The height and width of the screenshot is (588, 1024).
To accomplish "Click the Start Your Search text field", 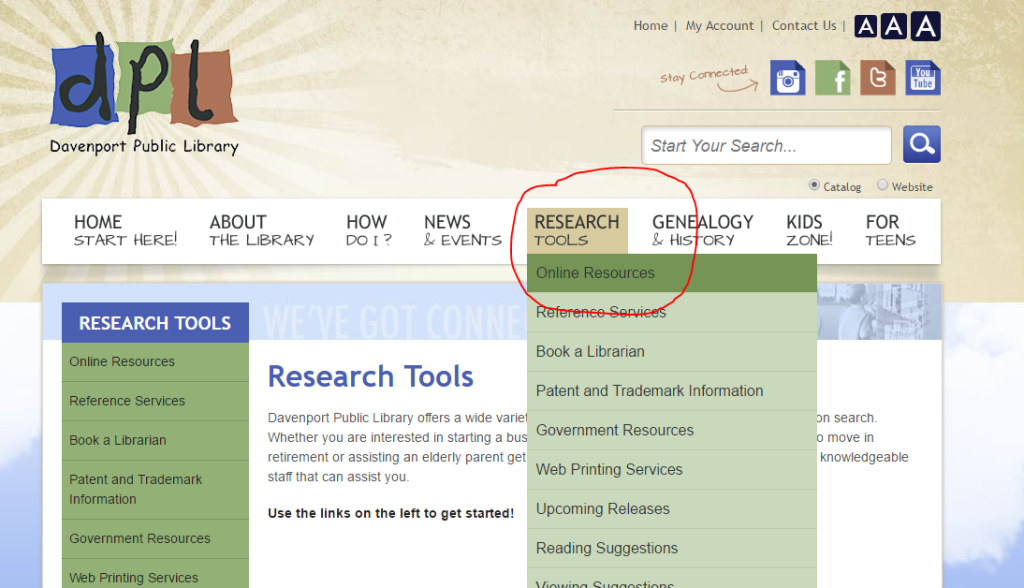I will (766, 146).
